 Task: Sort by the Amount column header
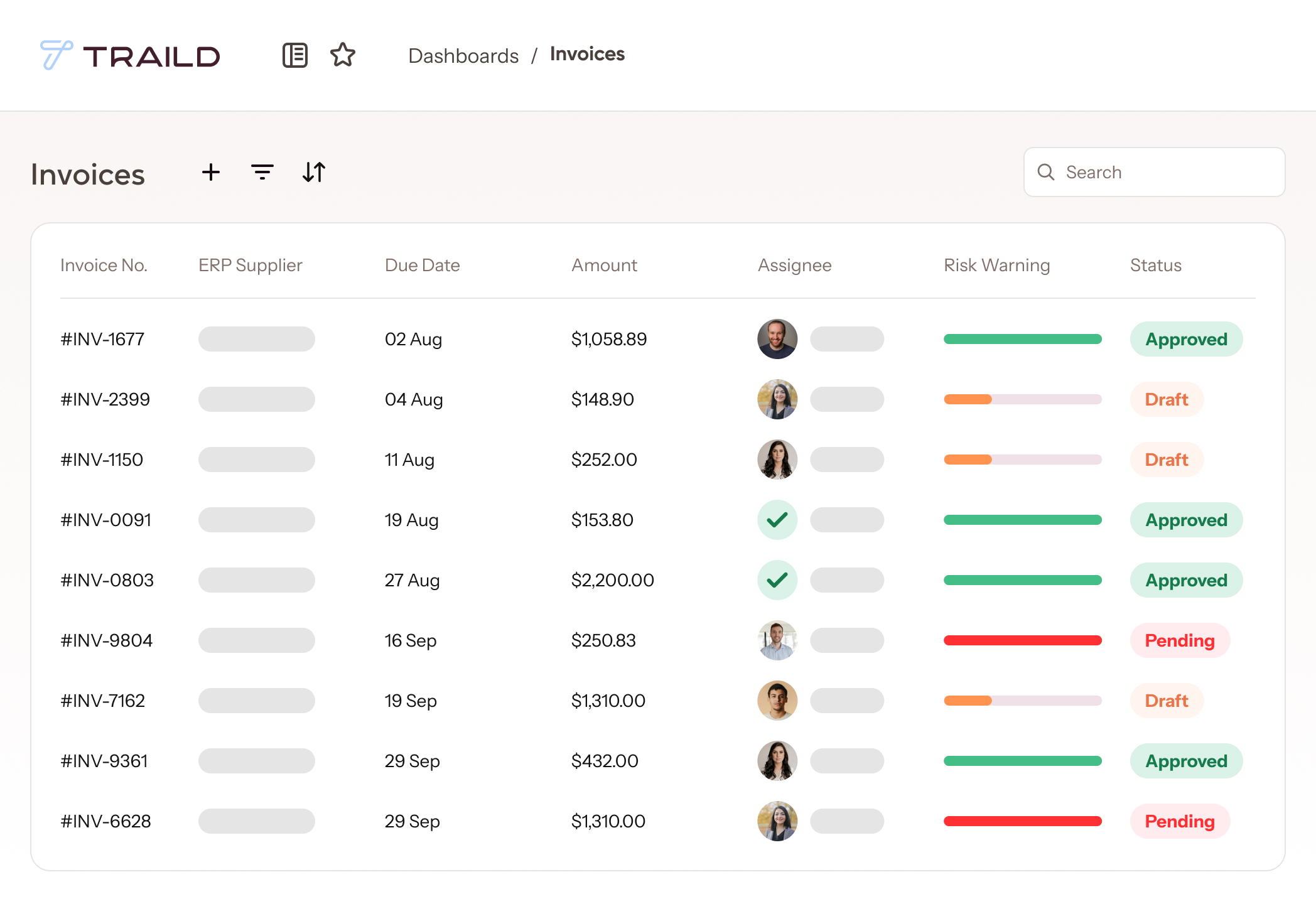604,265
